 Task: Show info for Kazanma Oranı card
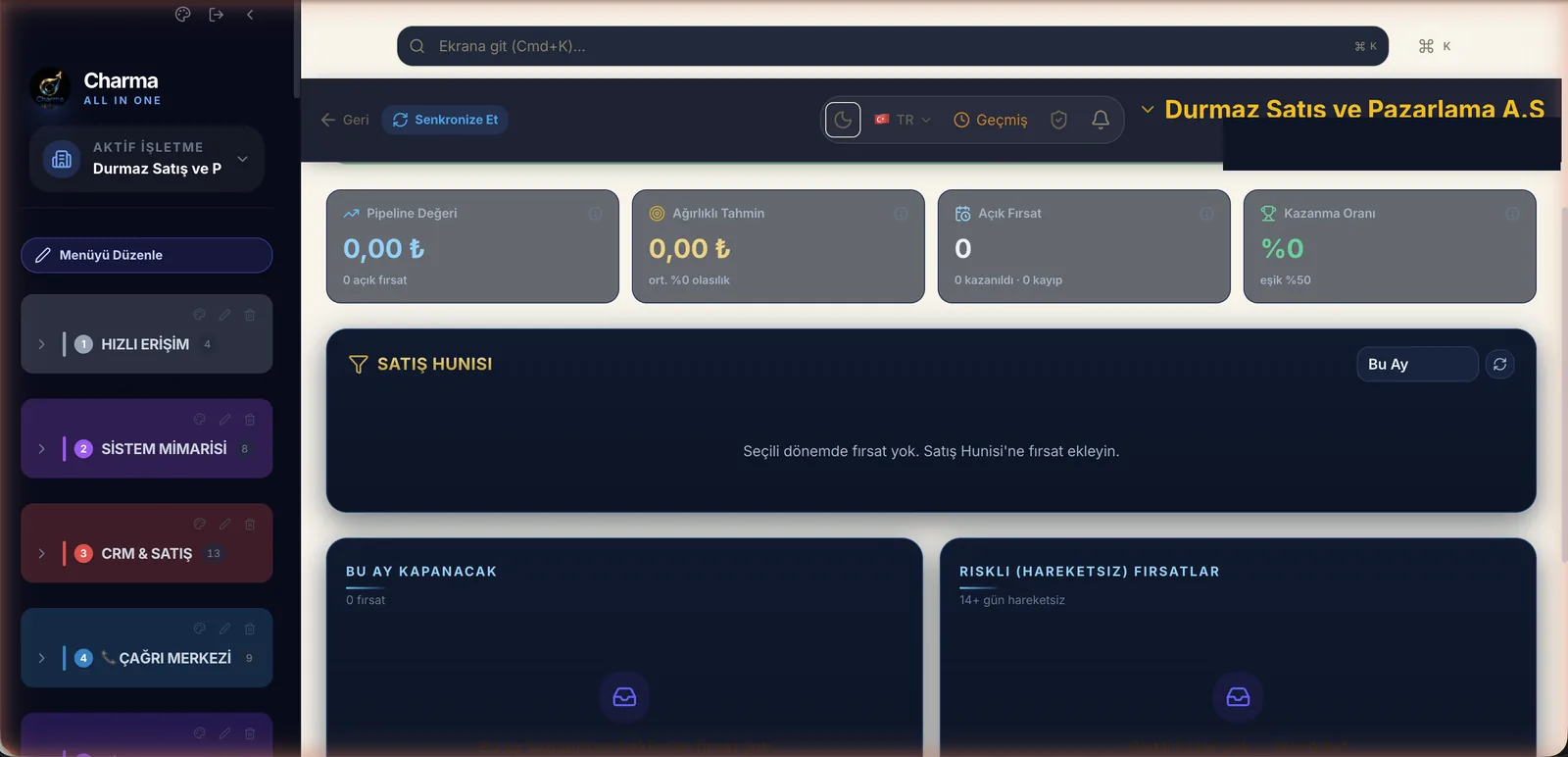tap(1512, 214)
